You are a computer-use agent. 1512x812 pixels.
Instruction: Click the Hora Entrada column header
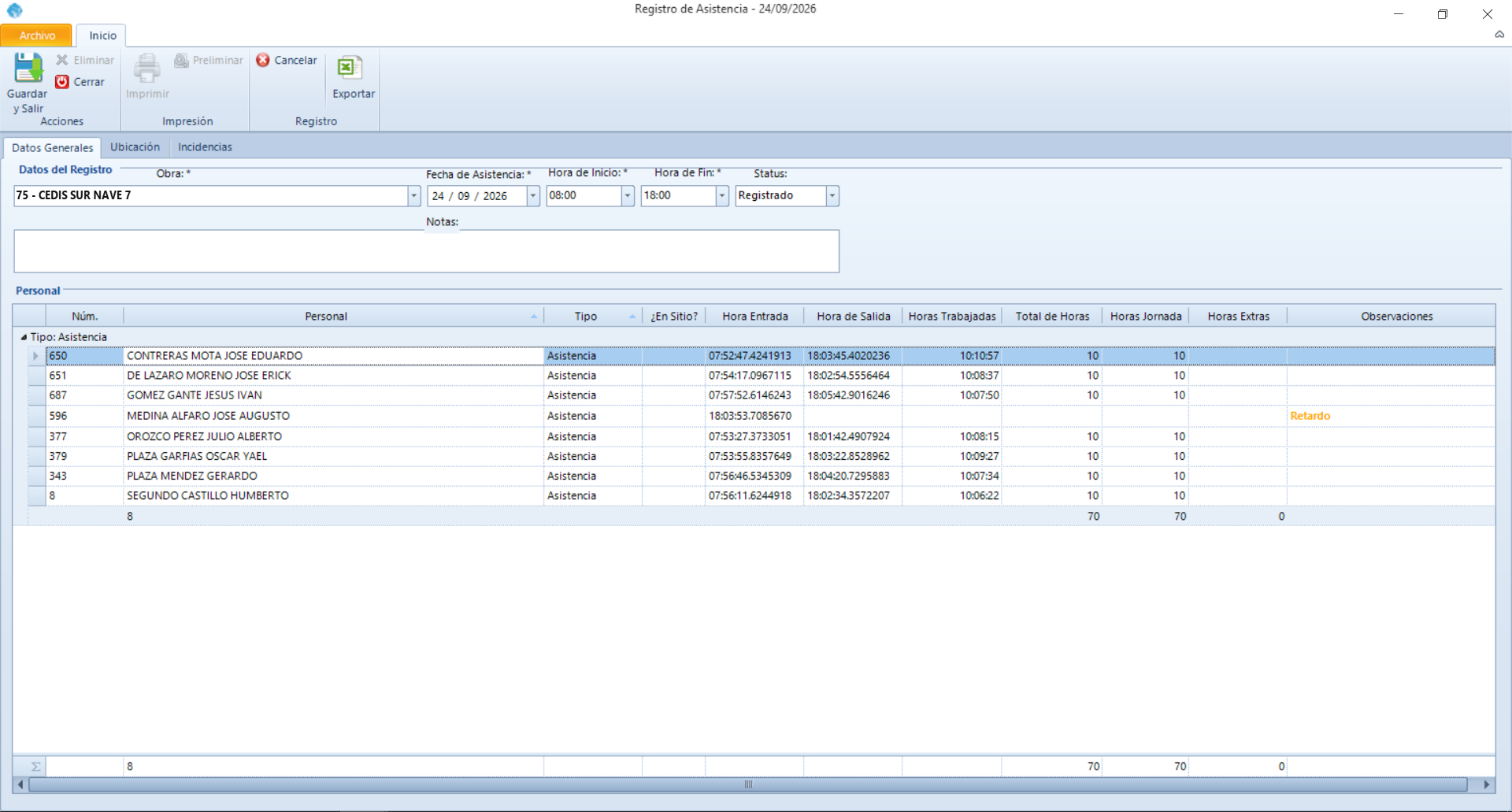pos(754,316)
